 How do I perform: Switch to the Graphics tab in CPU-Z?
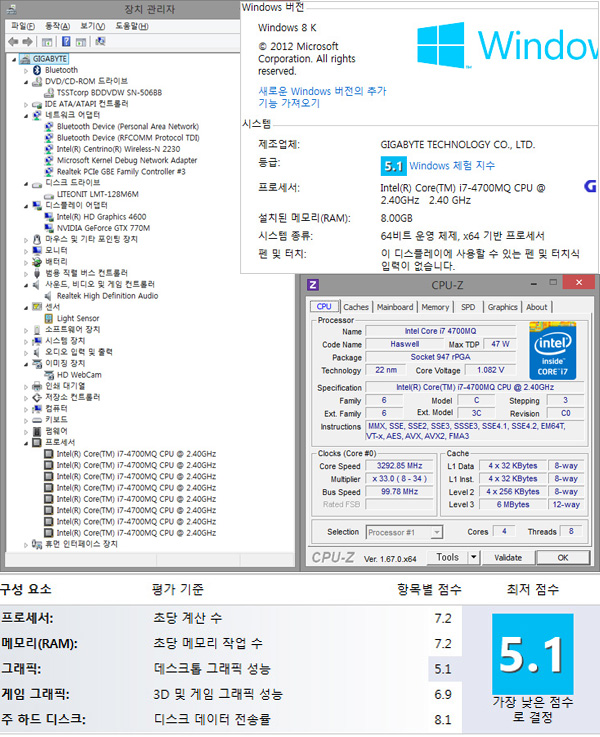(502, 307)
